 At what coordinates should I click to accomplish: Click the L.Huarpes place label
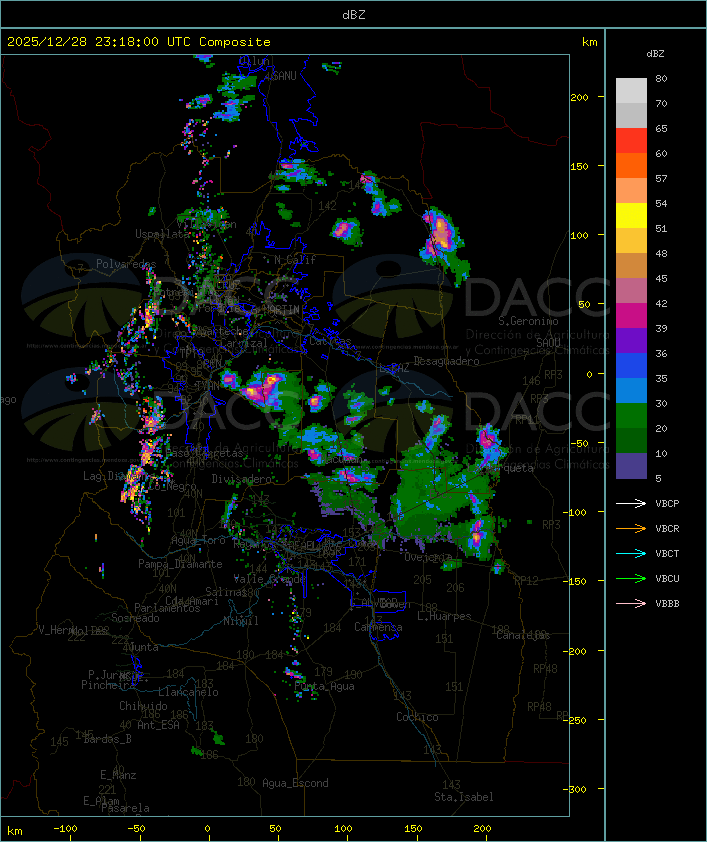(x=444, y=616)
